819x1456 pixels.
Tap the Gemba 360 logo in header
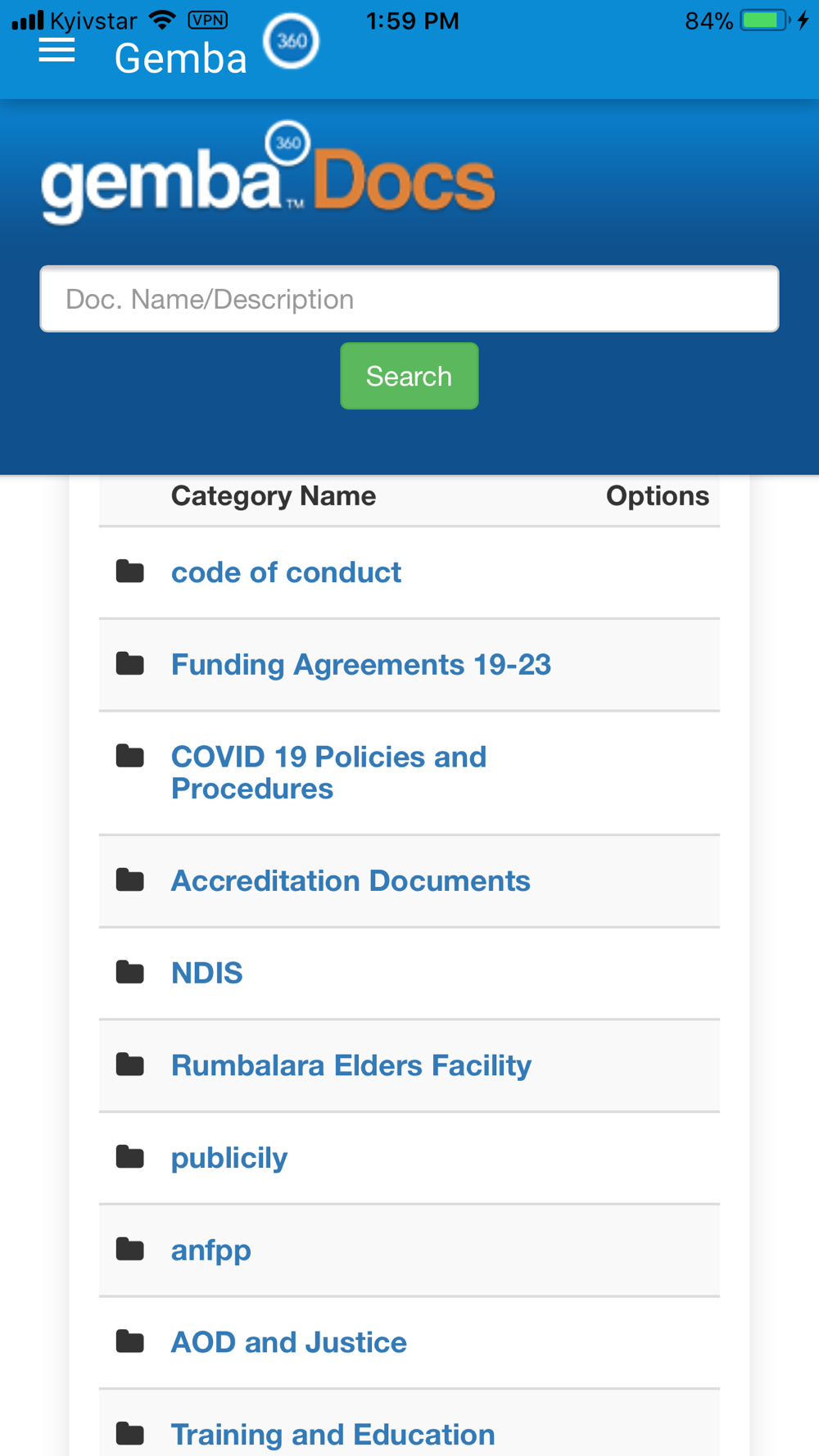pyautogui.click(x=291, y=41)
